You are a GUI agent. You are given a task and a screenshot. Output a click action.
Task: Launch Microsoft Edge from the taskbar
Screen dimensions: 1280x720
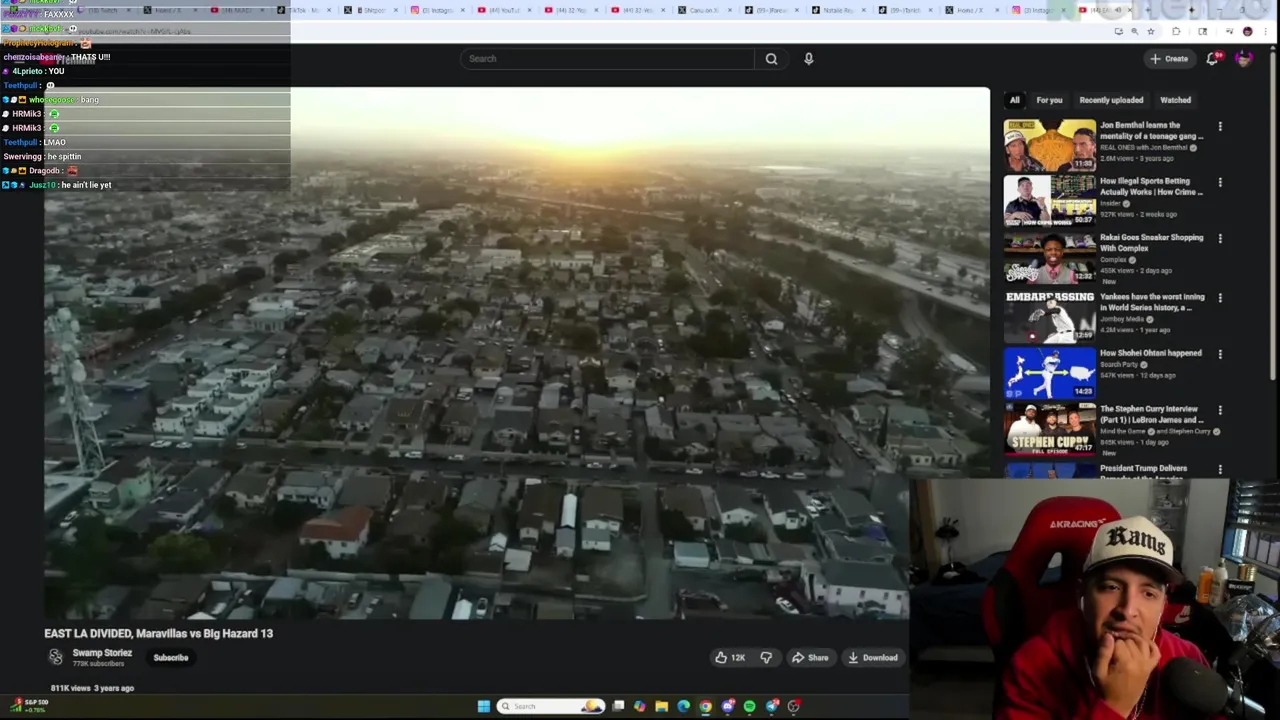click(x=683, y=706)
